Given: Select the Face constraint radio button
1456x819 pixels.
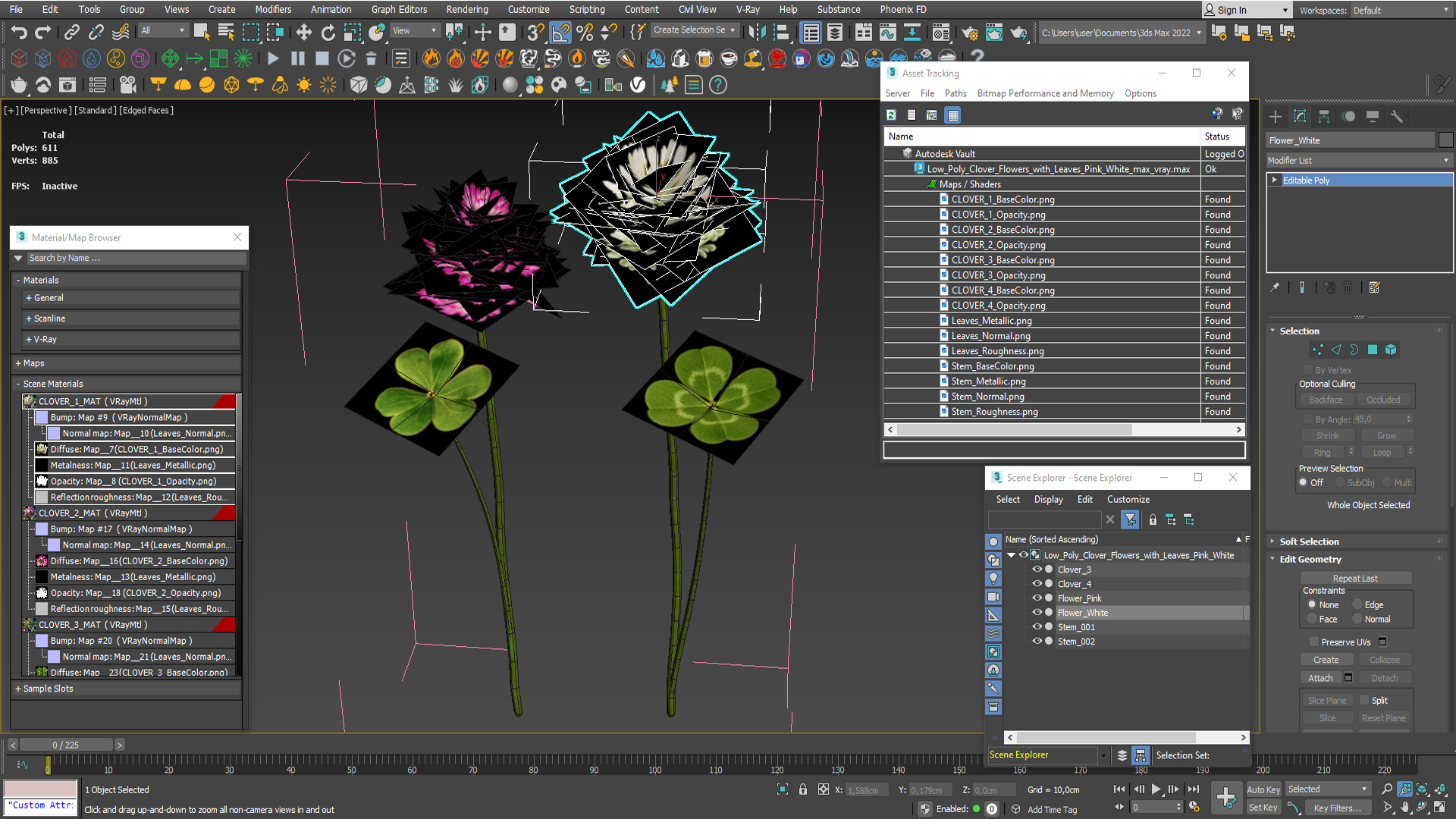Looking at the screenshot, I should pos(1312,619).
